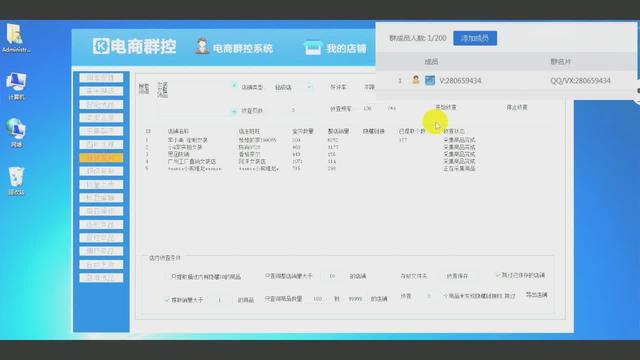Toggle the teal radio beside the page count
The width and height of the screenshot is (640, 360).
pos(234,111)
